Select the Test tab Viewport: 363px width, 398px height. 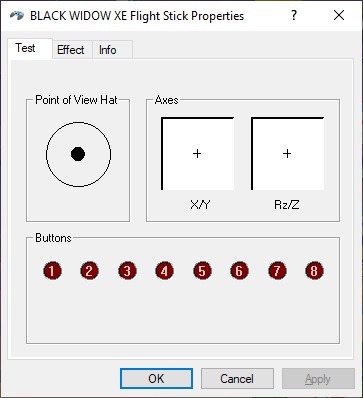click(29, 49)
